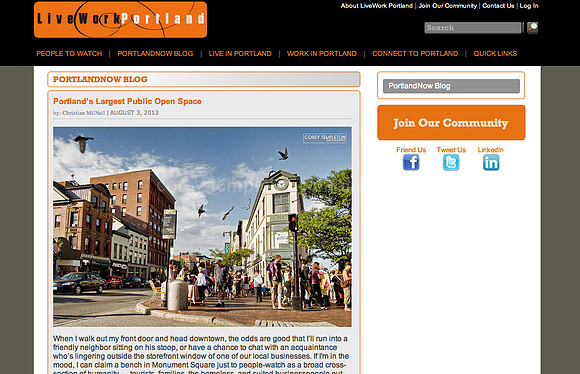The image size is (580, 374).
Task: Click the Monument Square article photo
Action: coord(202,227)
